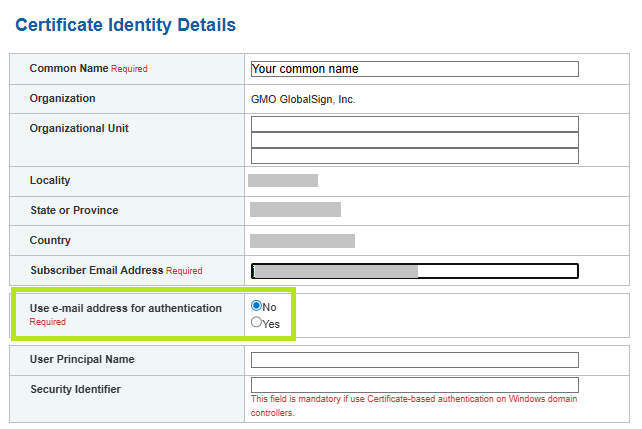Click the Subscriber Email Address label
The image size is (642, 429).
(x=97, y=270)
